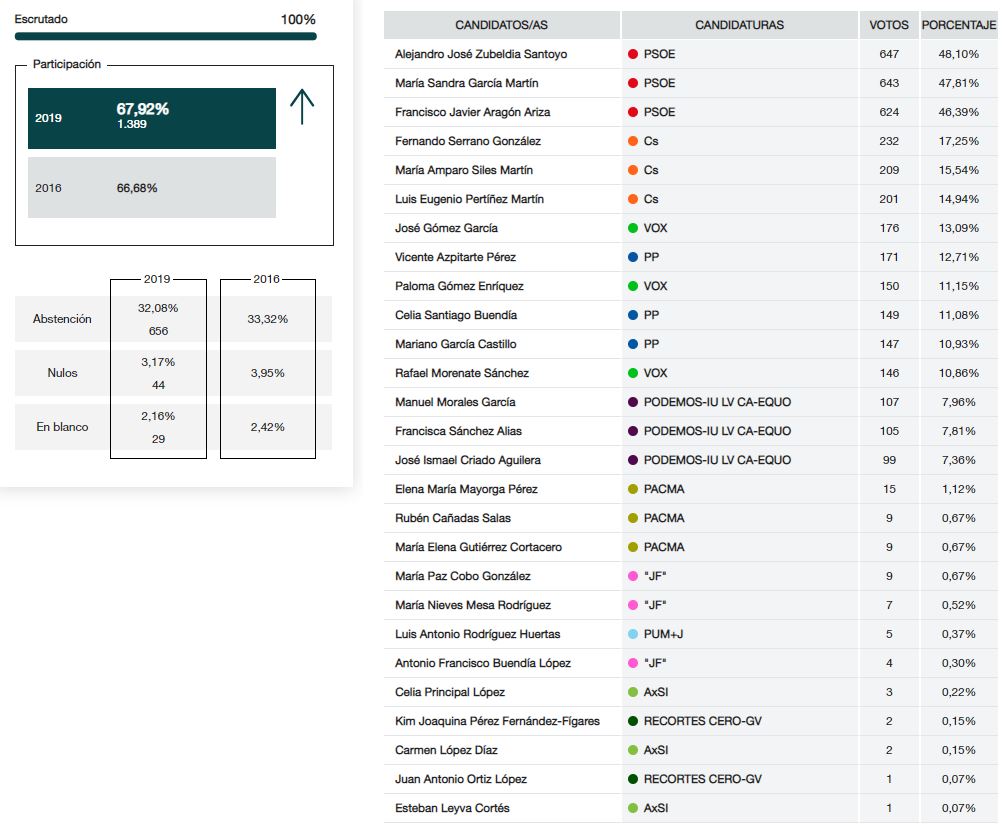This screenshot has width=1003, height=834.
Task: Click the pink "JF" dot beside María Paz Cobo
Action: (633, 576)
